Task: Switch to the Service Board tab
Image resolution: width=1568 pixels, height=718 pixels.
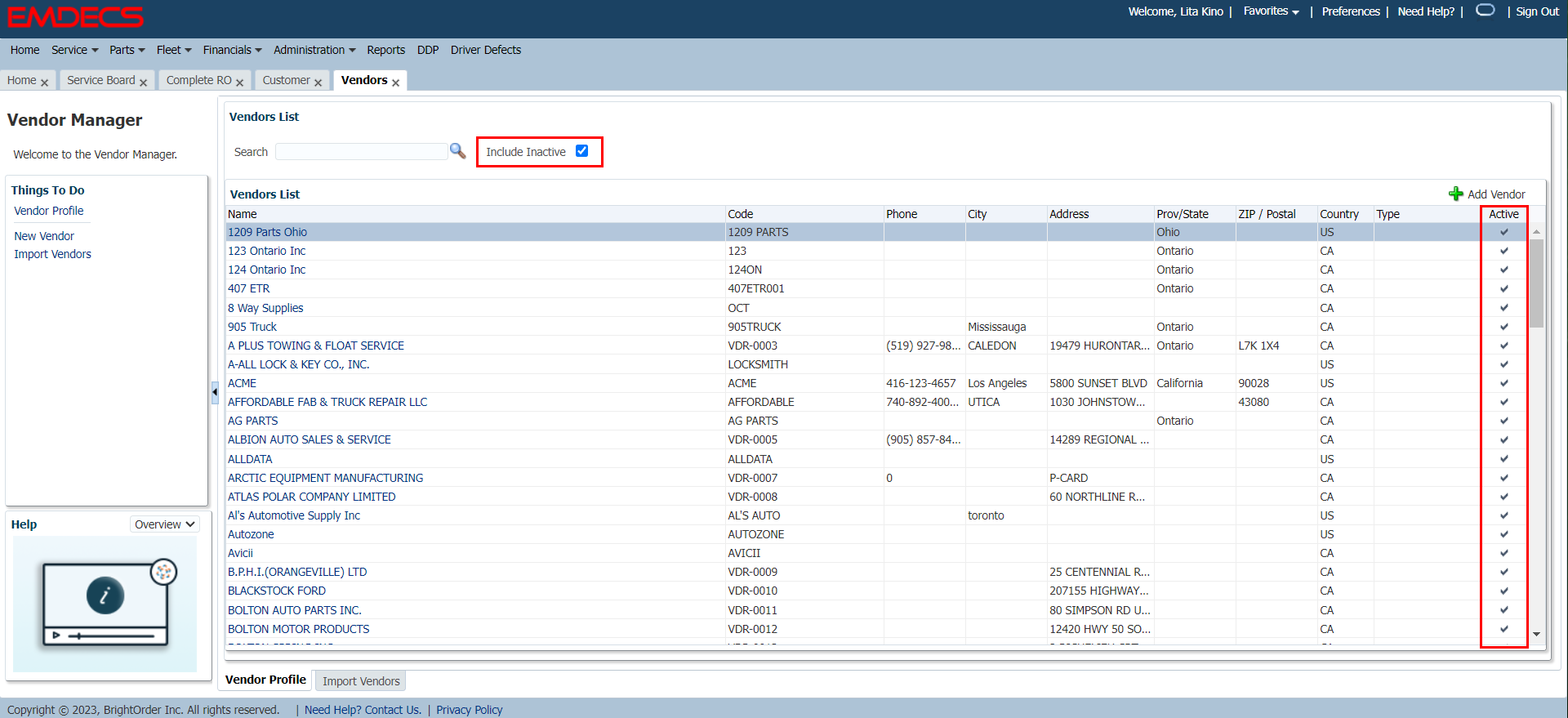Action: (x=101, y=80)
